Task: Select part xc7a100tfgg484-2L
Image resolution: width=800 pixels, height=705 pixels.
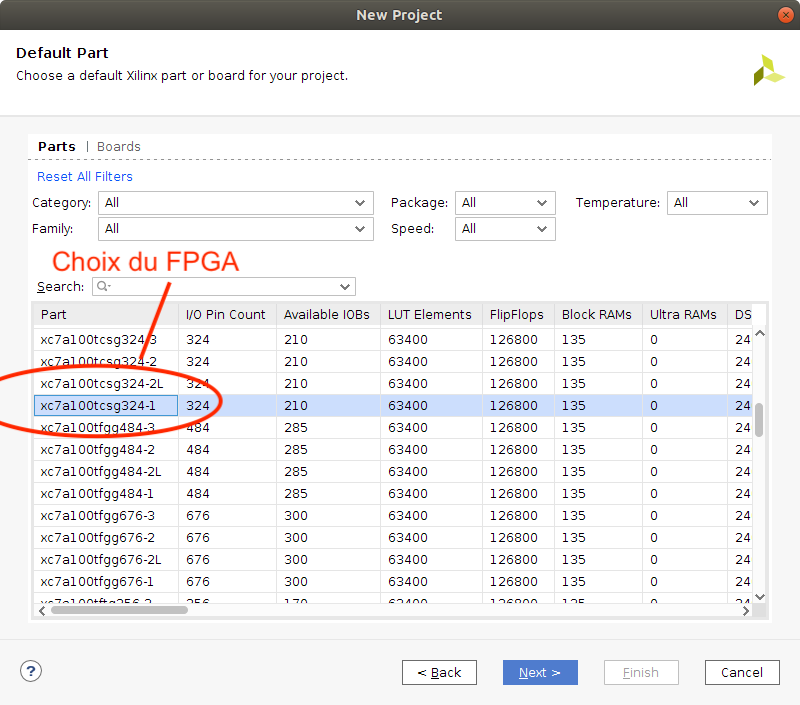Action: (106, 471)
